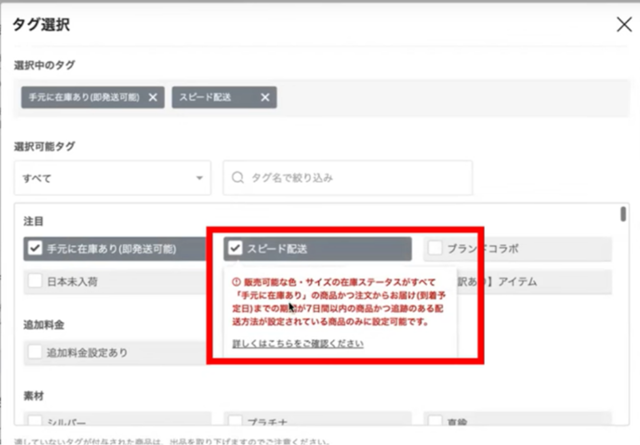
Task: Uncheck the 手元に在庫あり(即発送可能) checkbox
Action: (36, 248)
